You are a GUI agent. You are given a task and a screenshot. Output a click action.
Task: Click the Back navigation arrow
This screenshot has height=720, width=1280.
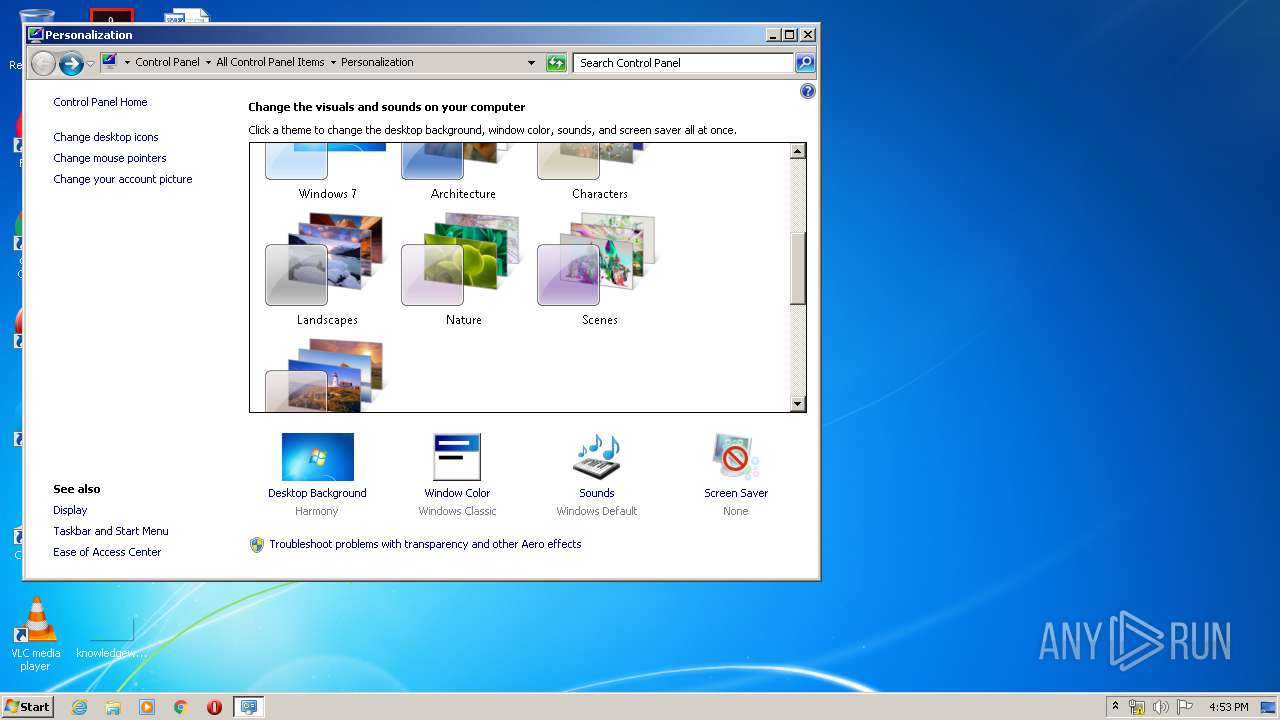43,63
